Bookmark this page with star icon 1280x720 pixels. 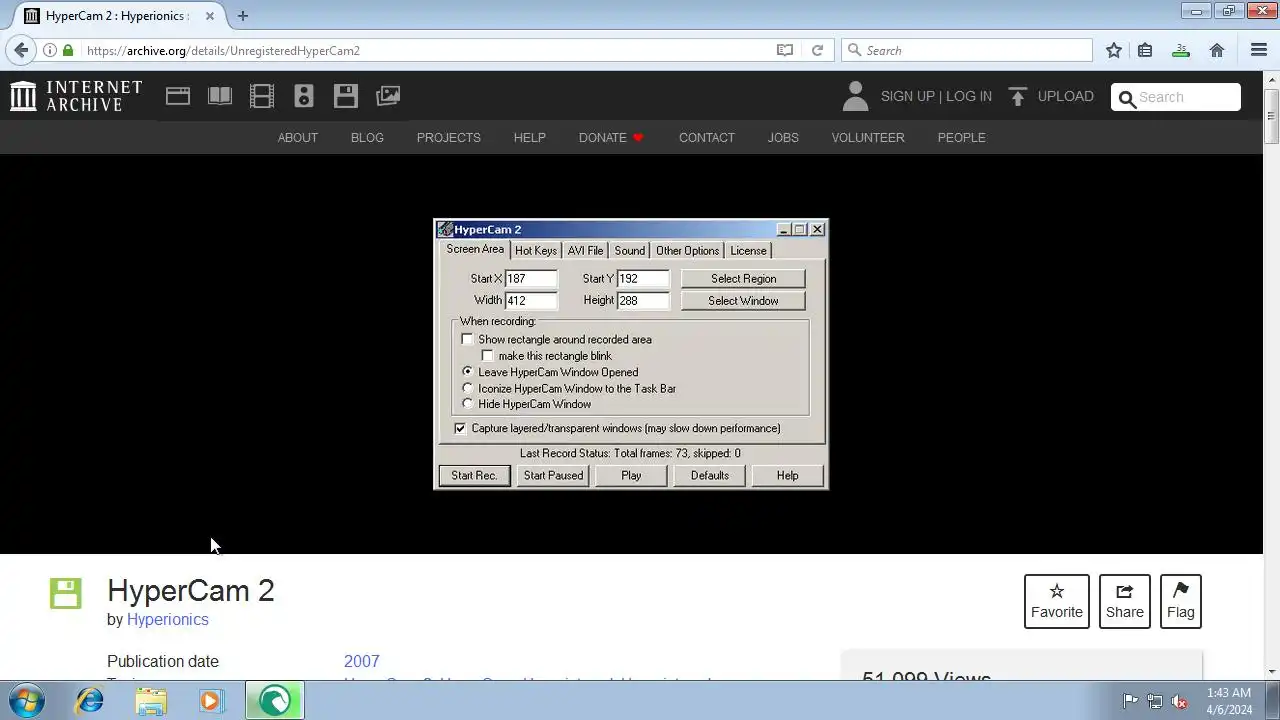(x=1114, y=50)
